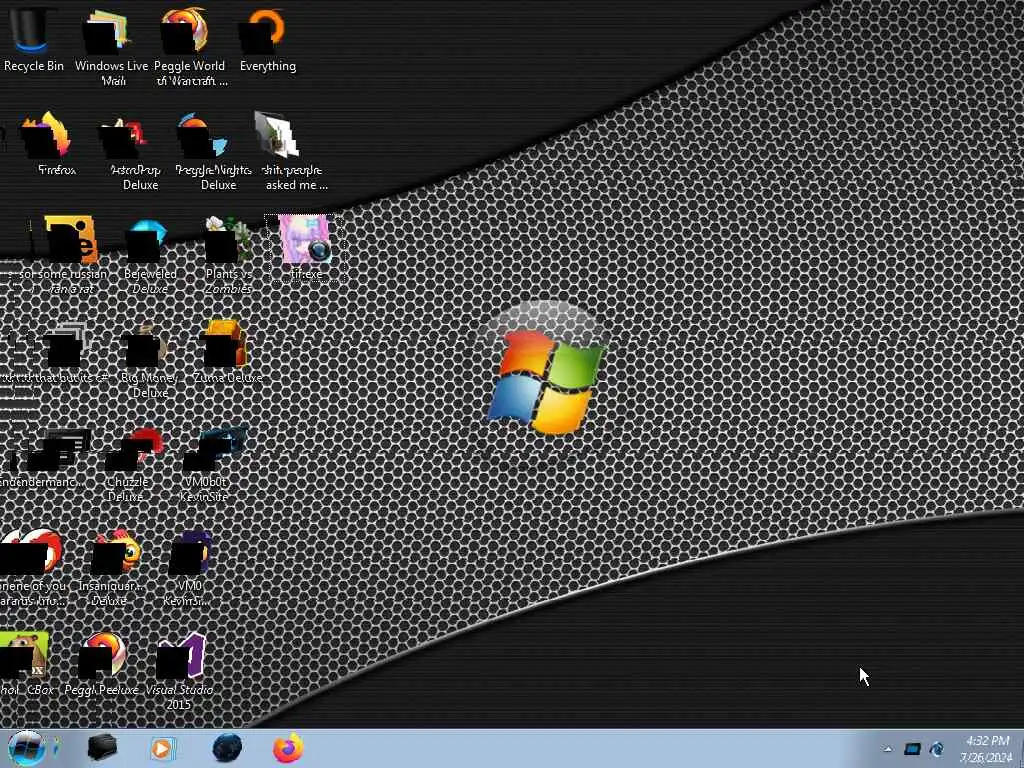1024x768 pixels.
Task: Open Windows Media Player from taskbar
Action: click(162, 748)
